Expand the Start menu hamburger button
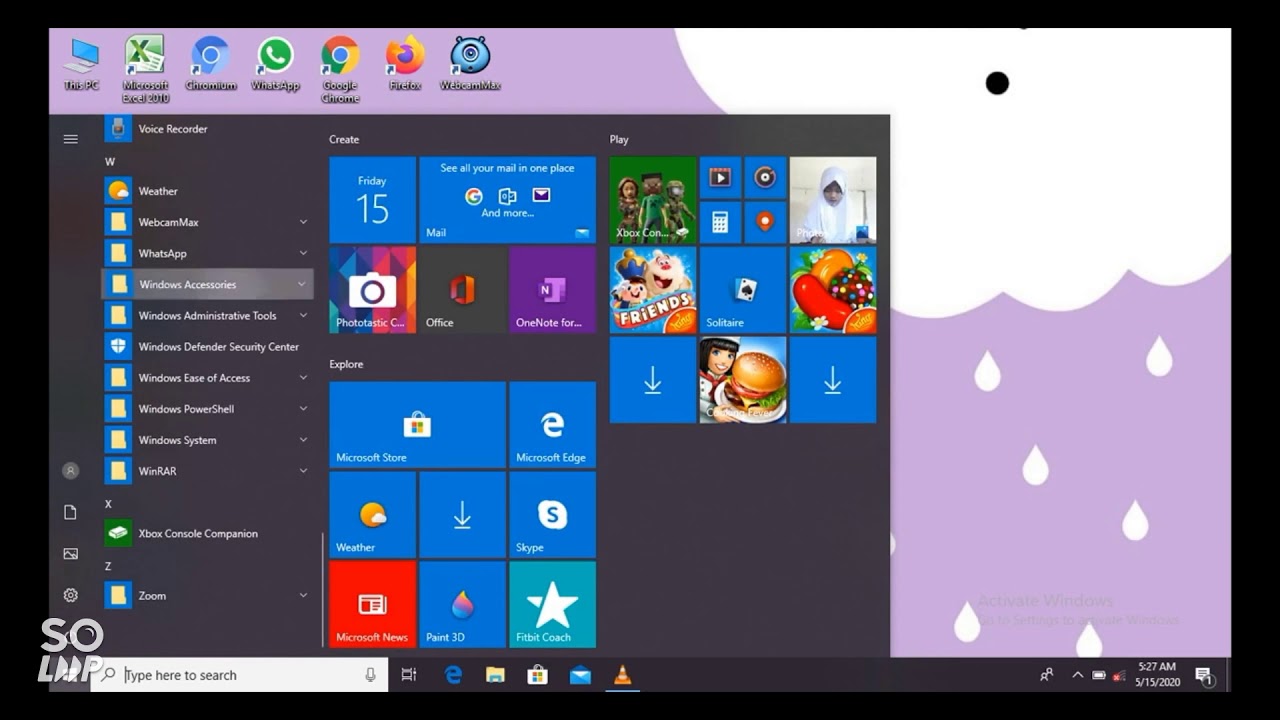This screenshot has width=1280, height=720. click(70, 139)
